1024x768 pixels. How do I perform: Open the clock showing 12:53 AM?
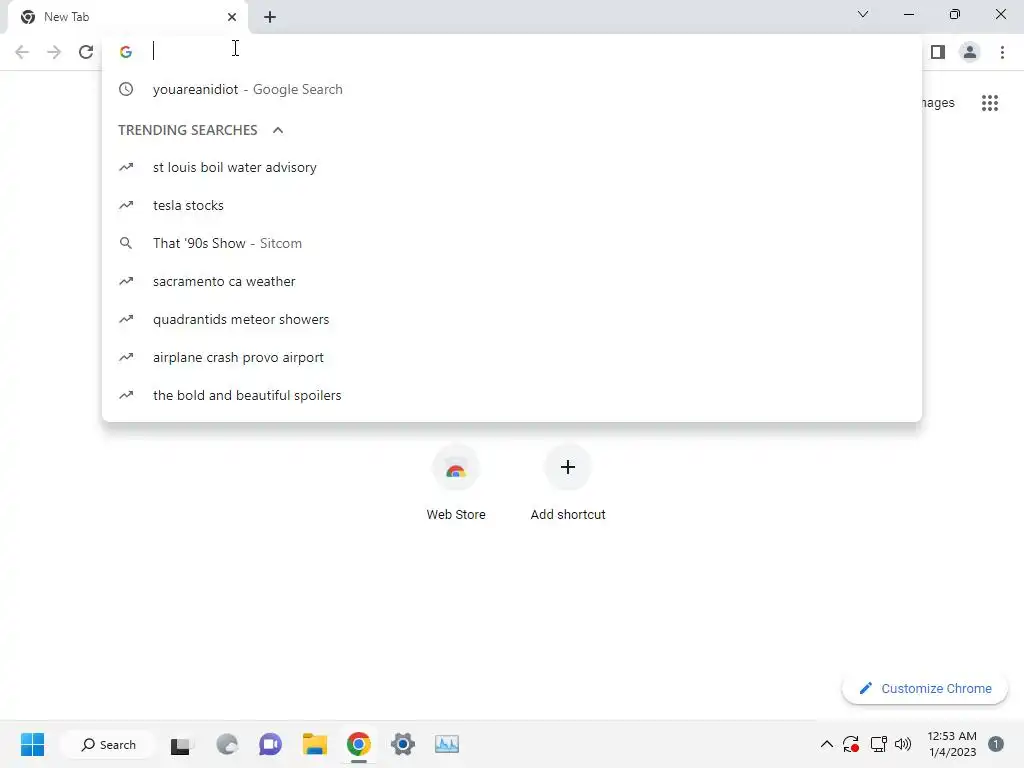952,744
